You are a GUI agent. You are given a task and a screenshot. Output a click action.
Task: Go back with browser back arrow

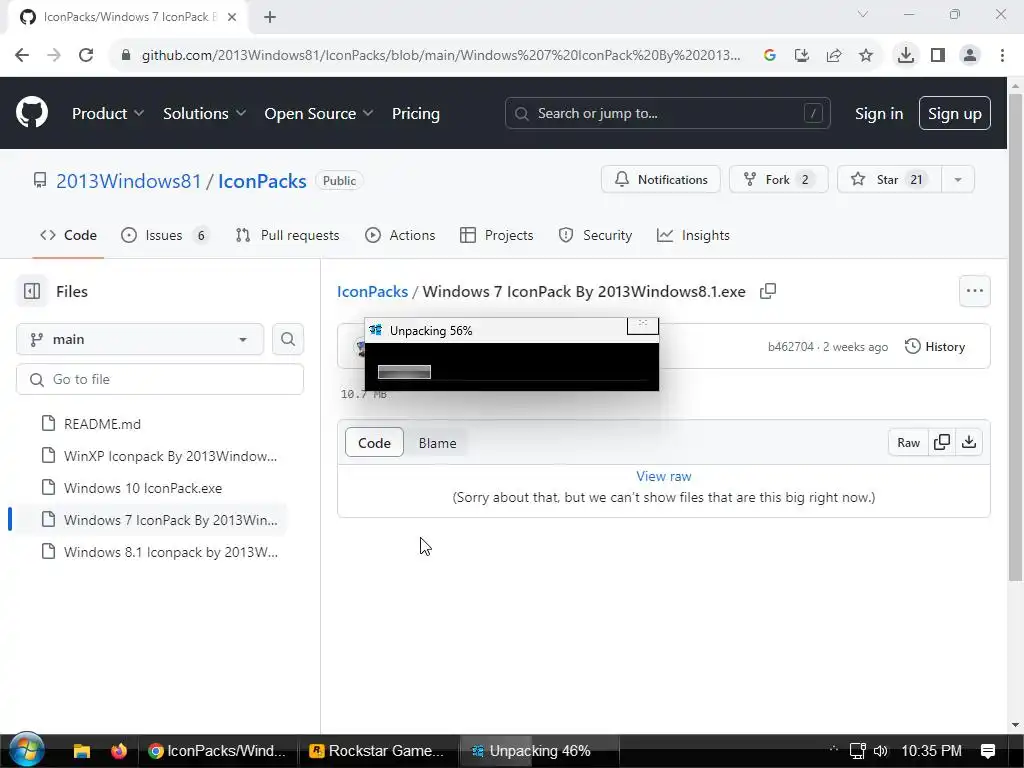pyautogui.click(x=22, y=56)
